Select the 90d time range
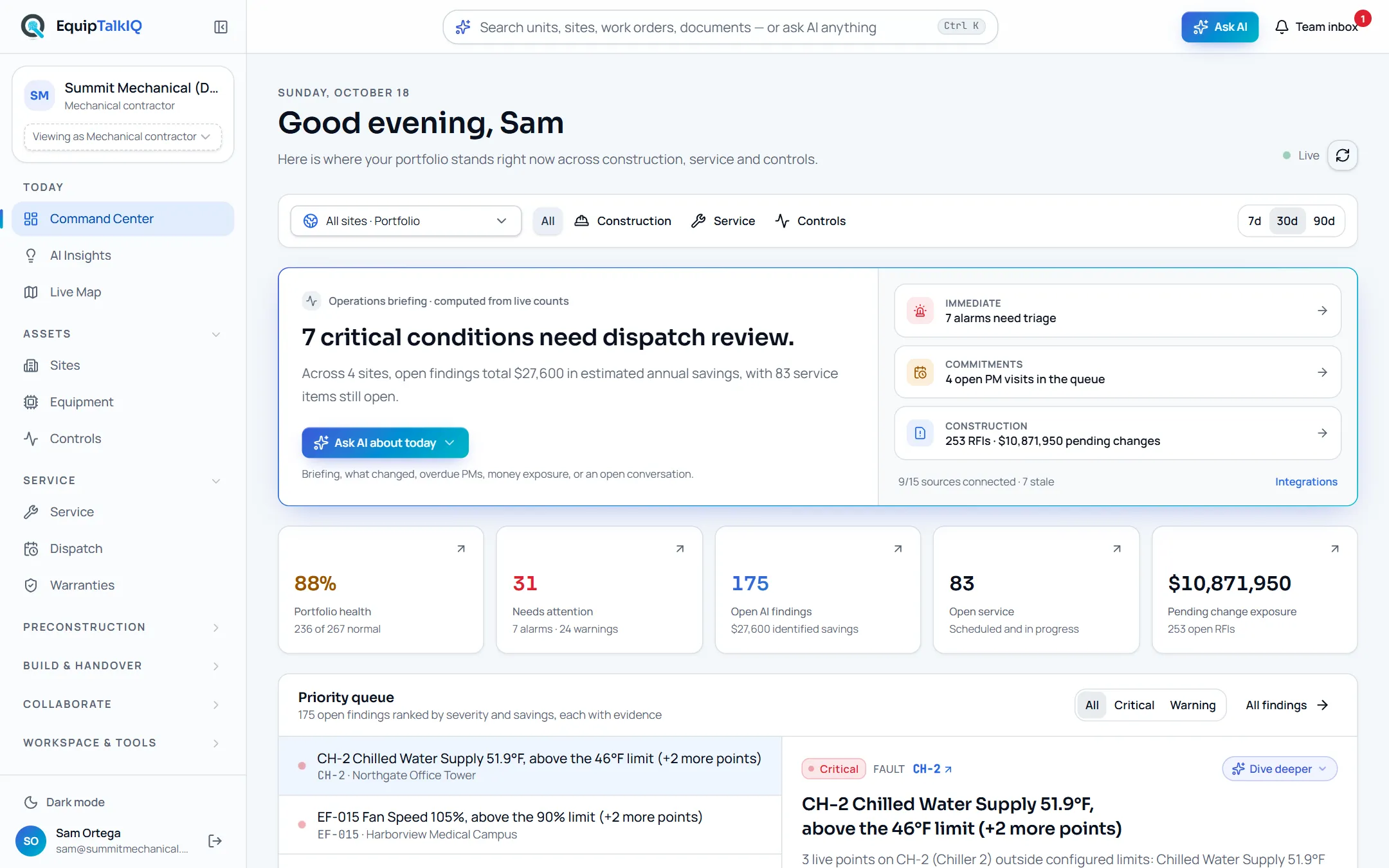The image size is (1389, 868). click(1324, 221)
